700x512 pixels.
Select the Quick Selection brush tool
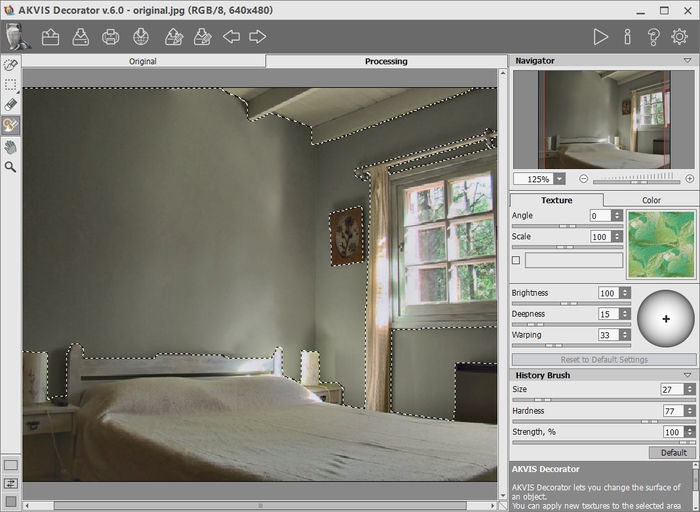10,65
